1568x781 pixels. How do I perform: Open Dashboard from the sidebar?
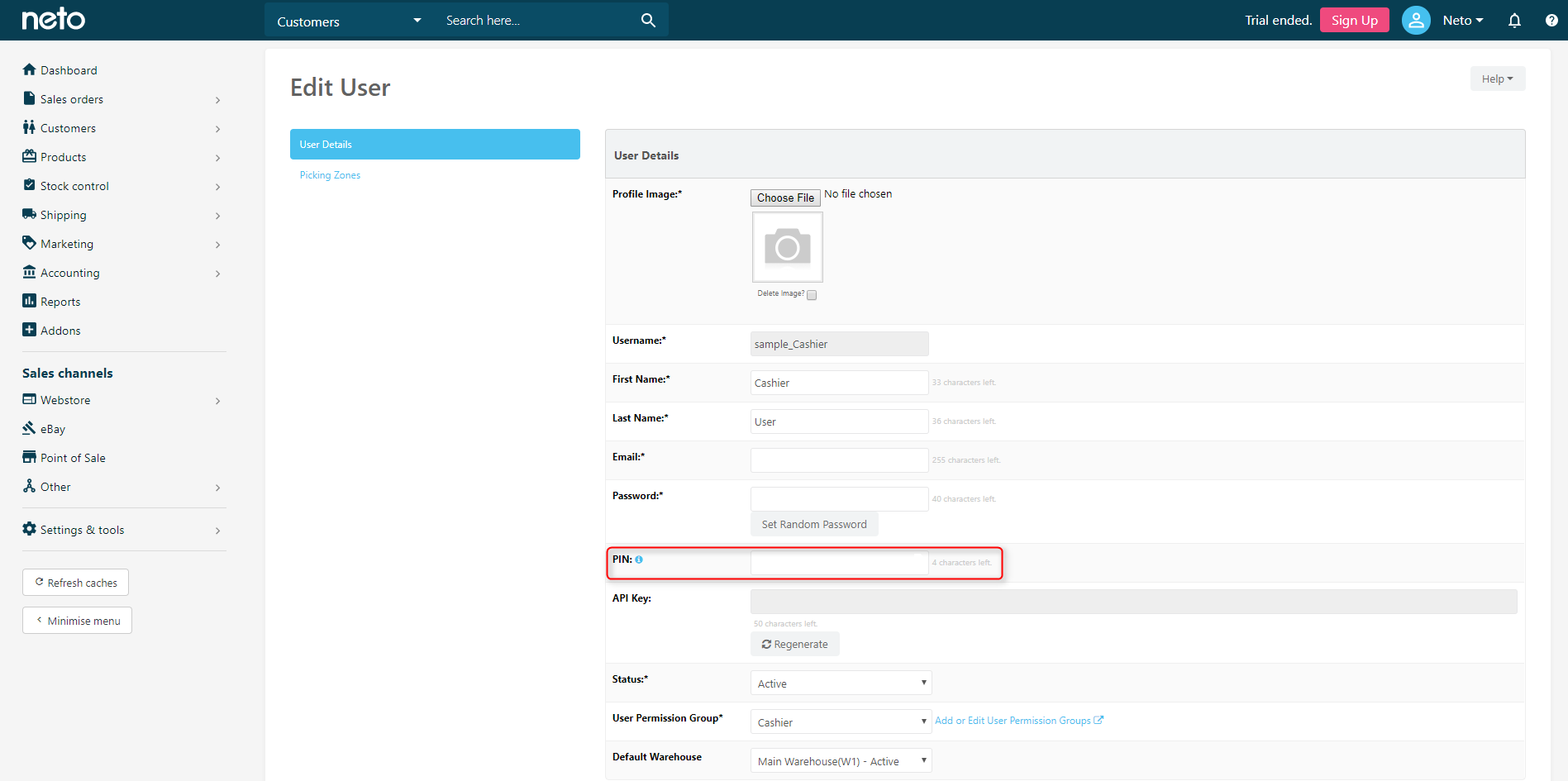(x=69, y=70)
